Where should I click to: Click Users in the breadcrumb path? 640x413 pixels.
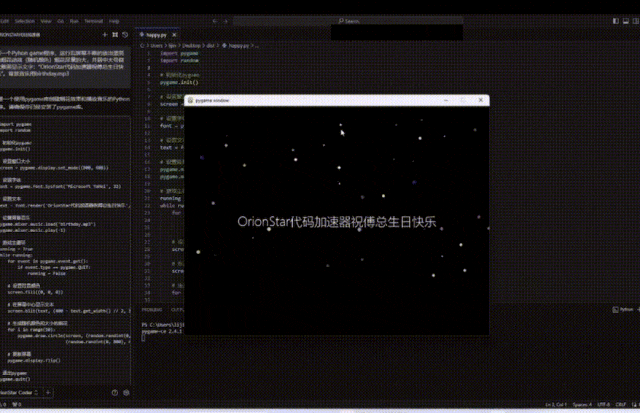pos(156,46)
